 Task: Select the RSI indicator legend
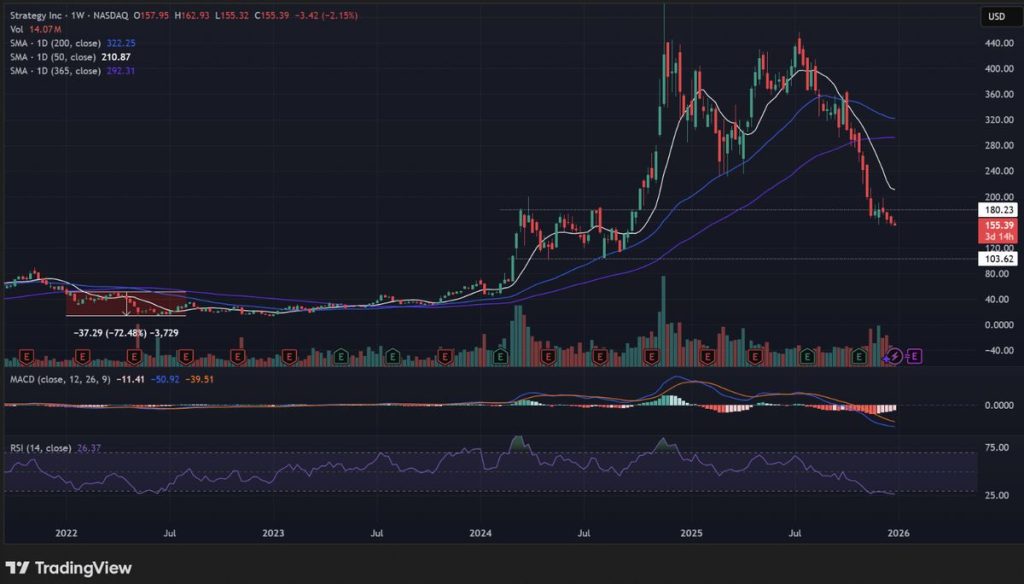coord(40,448)
